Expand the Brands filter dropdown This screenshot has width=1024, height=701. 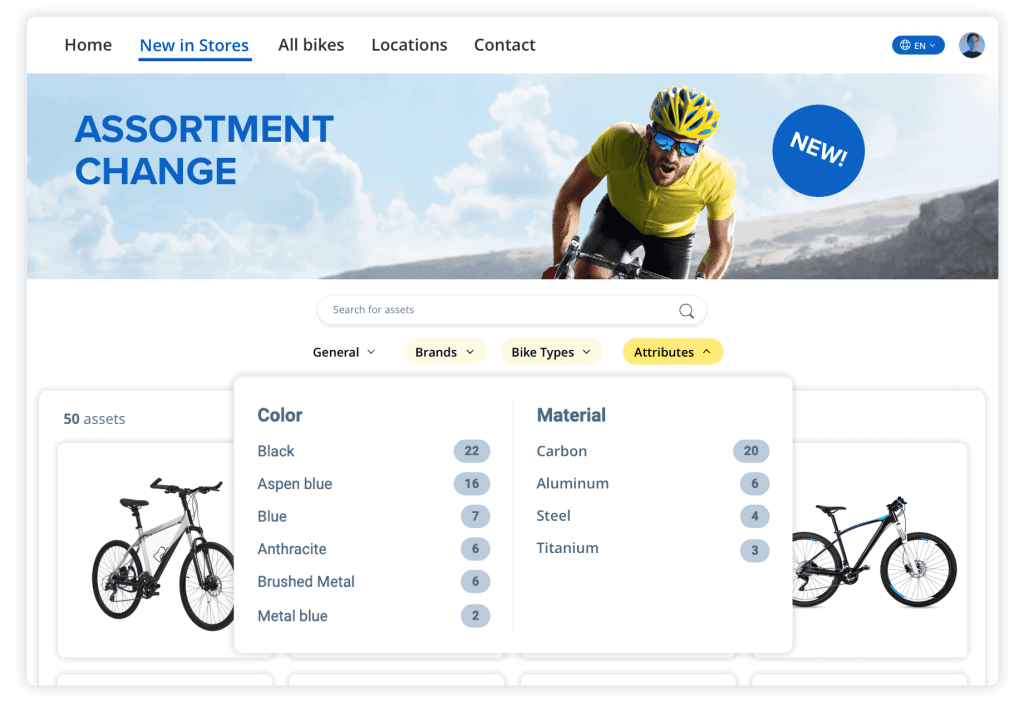(x=444, y=351)
